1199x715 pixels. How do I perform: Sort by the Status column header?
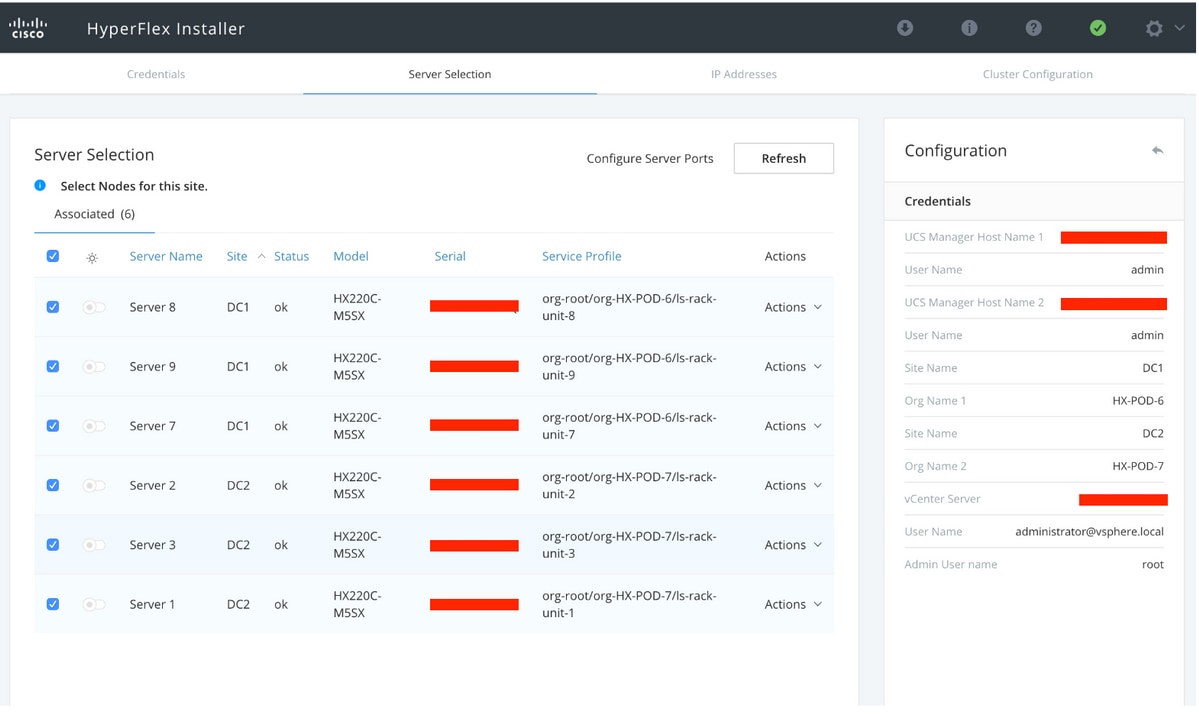291,256
